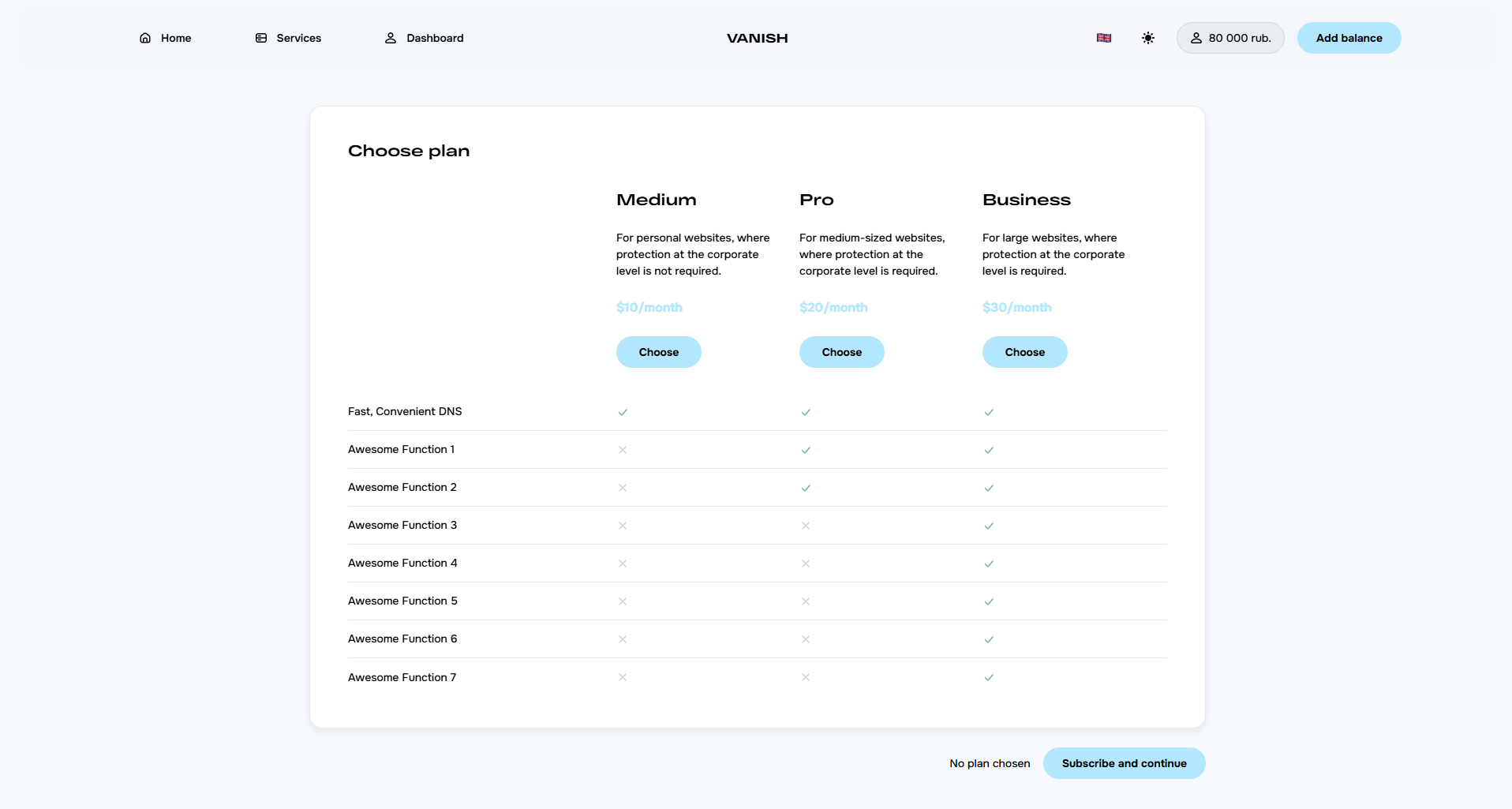Toggle the sun theme switcher icon
The image size is (1512, 809).
click(x=1147, y=38)
